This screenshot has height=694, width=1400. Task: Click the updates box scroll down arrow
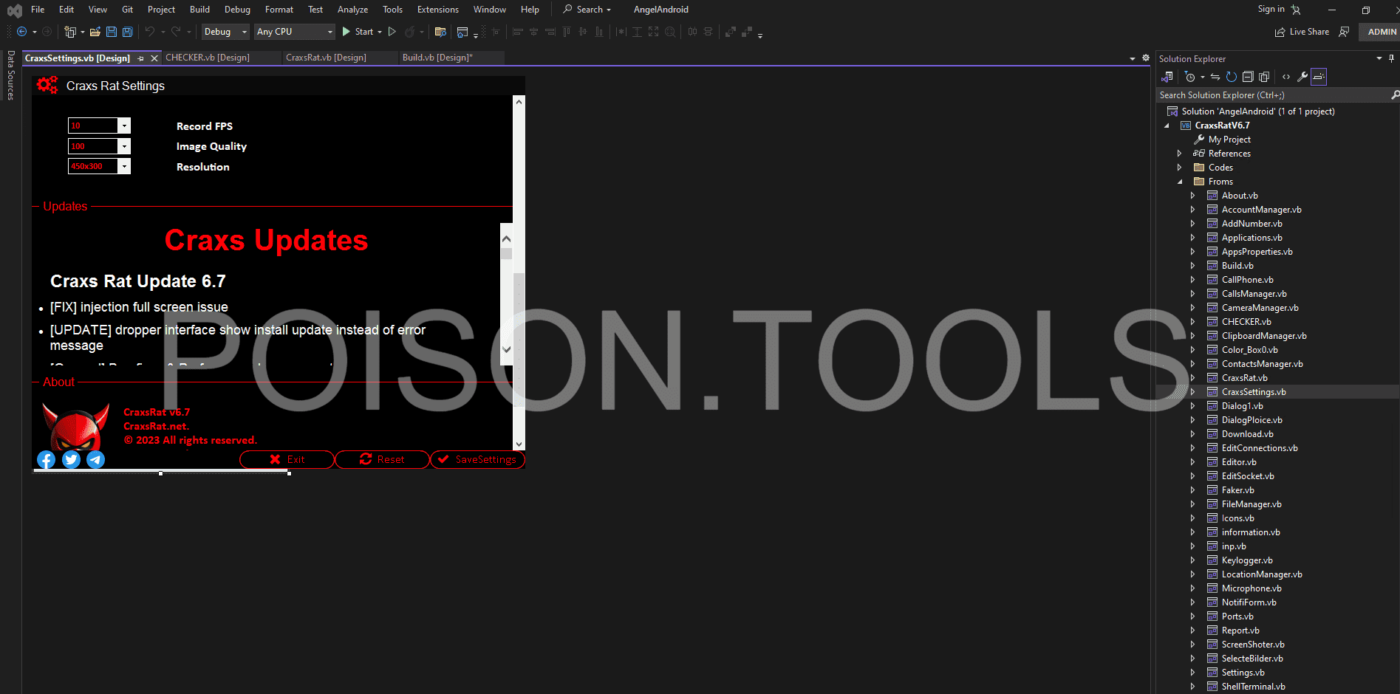coord(506,349)
